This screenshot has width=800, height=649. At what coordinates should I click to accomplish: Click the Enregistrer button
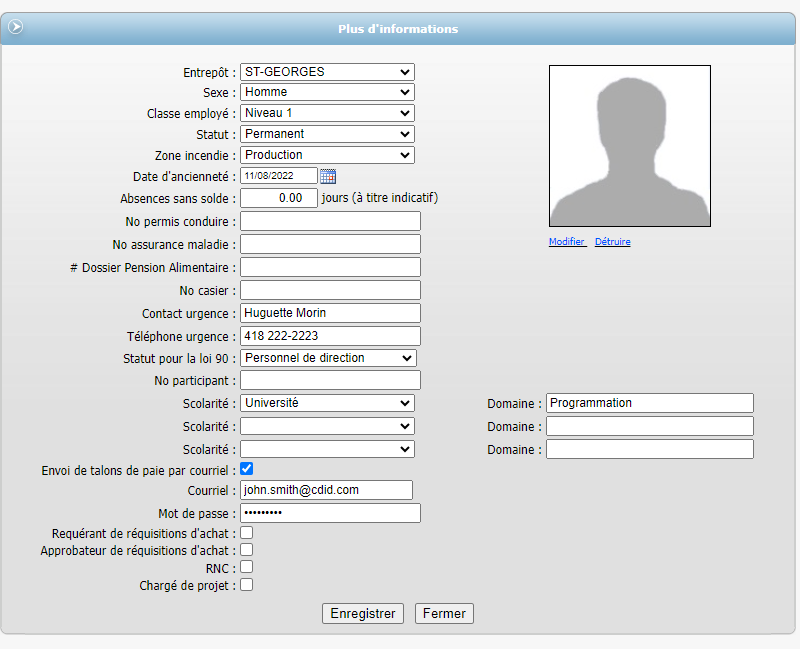pos(363,613)
